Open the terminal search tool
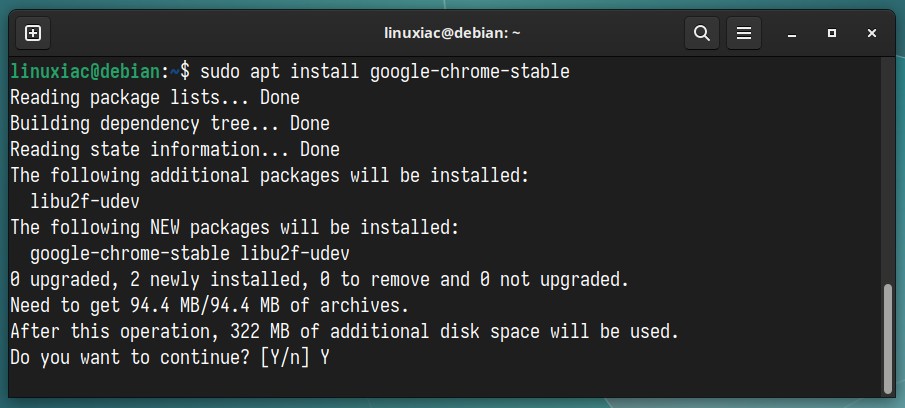Screen dimensions: 905x408 (702, 33)
